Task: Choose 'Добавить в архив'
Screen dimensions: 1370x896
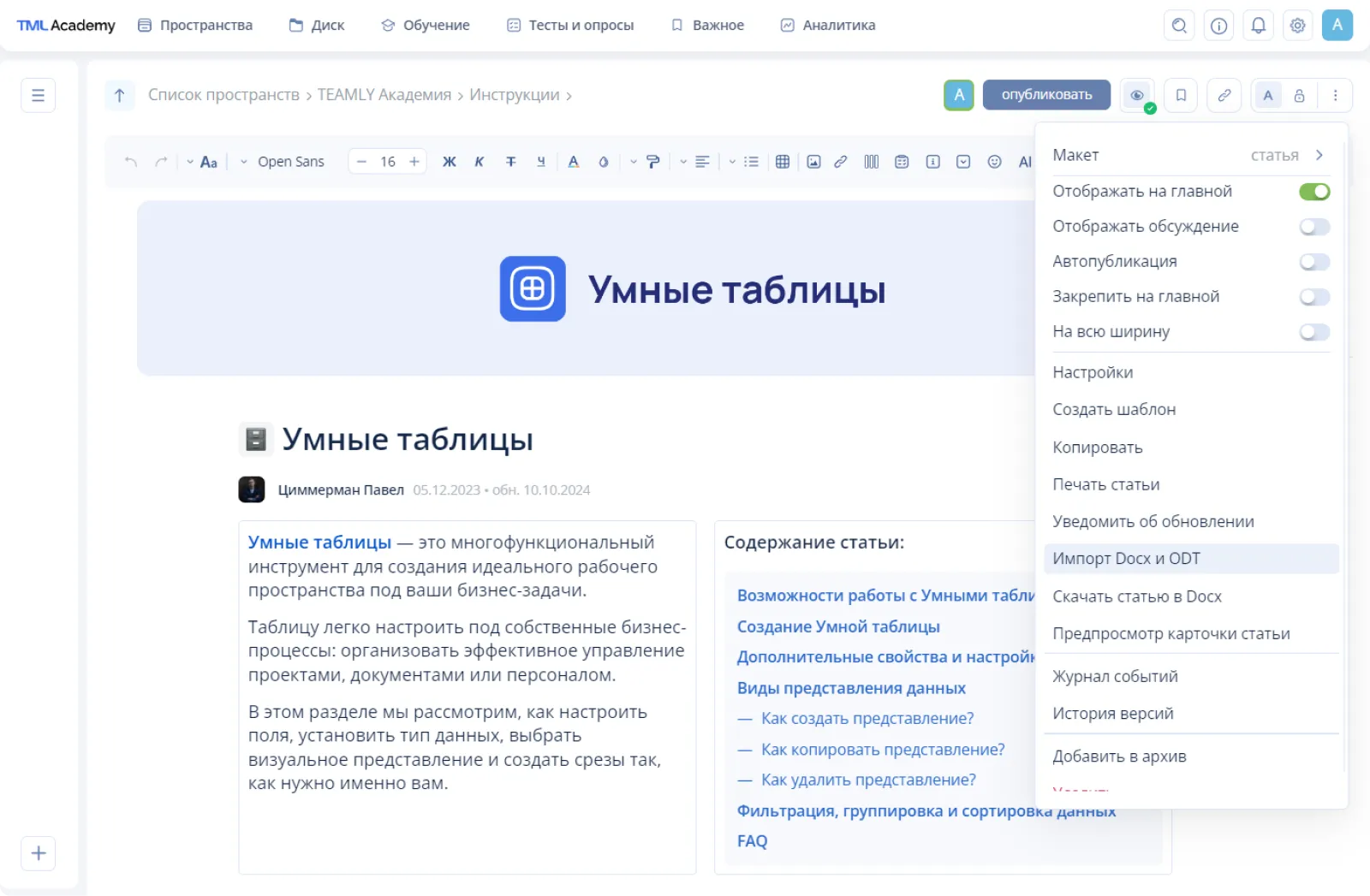Action: click(1191, 757)
